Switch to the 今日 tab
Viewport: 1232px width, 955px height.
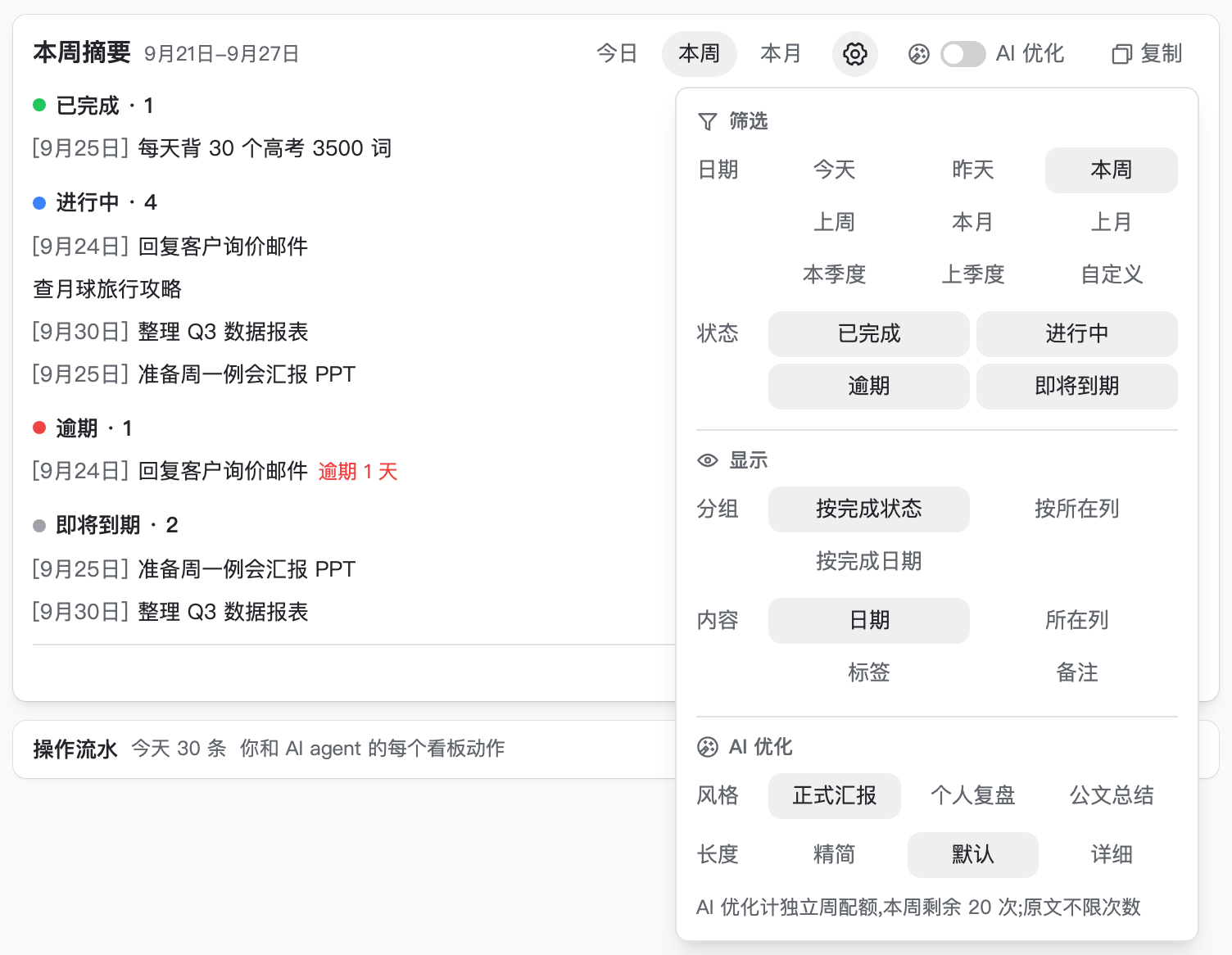617,54
